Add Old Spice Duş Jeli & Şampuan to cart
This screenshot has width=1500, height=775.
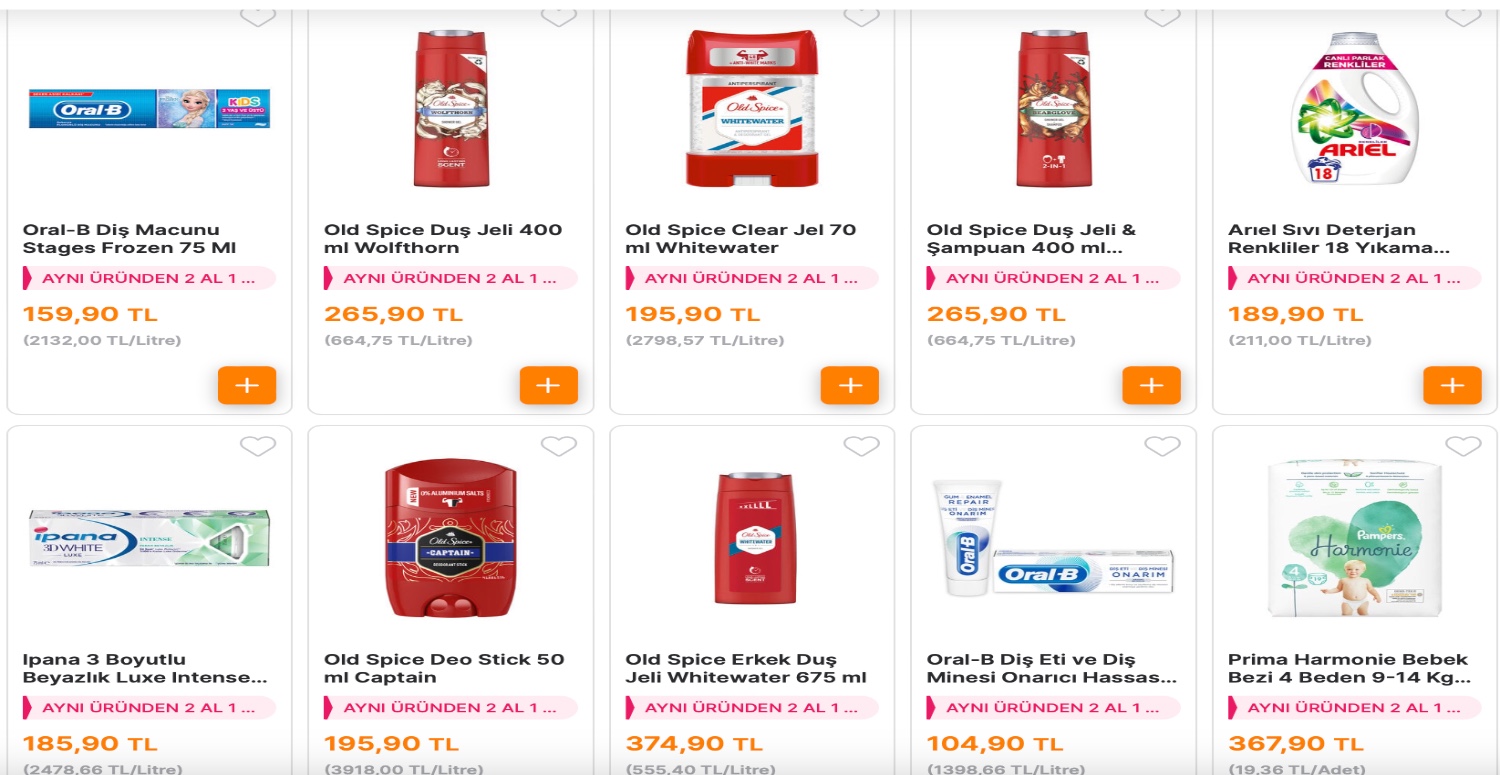(1151, 385)
